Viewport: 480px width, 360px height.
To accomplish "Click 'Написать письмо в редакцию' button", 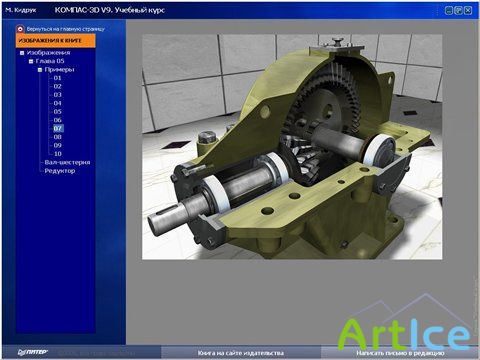I will point(400,353).
